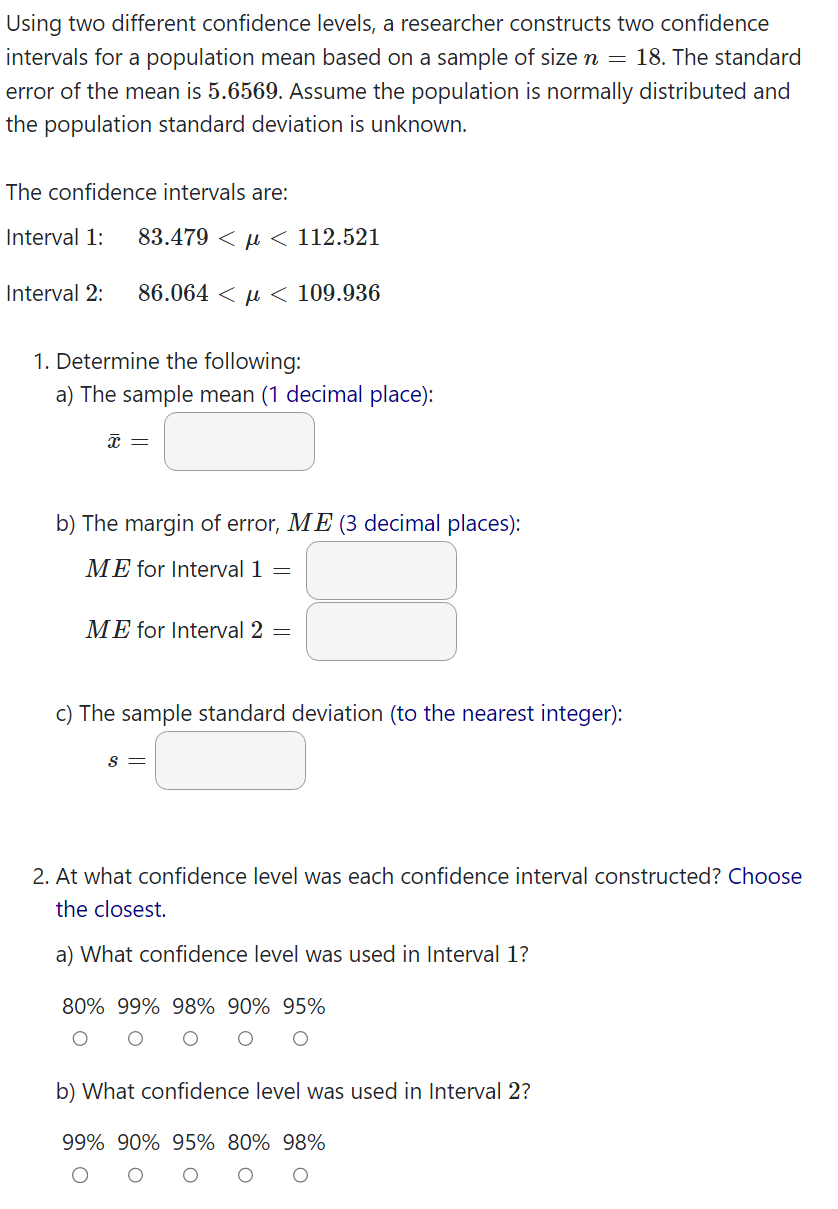This screenshot has width=838, height=1209.
Task: Select the 80% option for Interval 2
Action: click(x=245, y=1175)
